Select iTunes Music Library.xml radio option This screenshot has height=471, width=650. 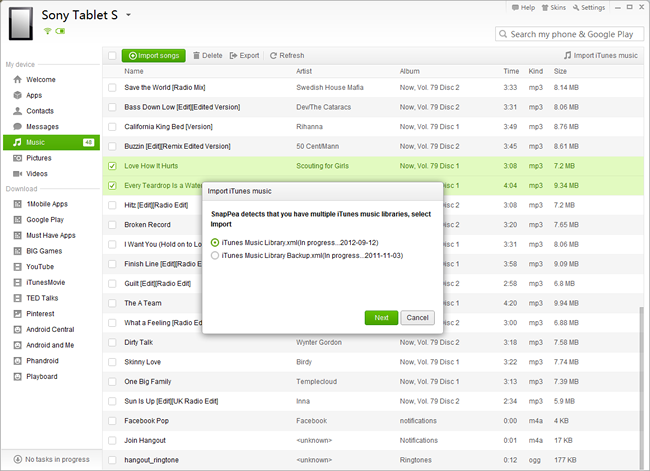pyautogui.click(x=215, y=243)
